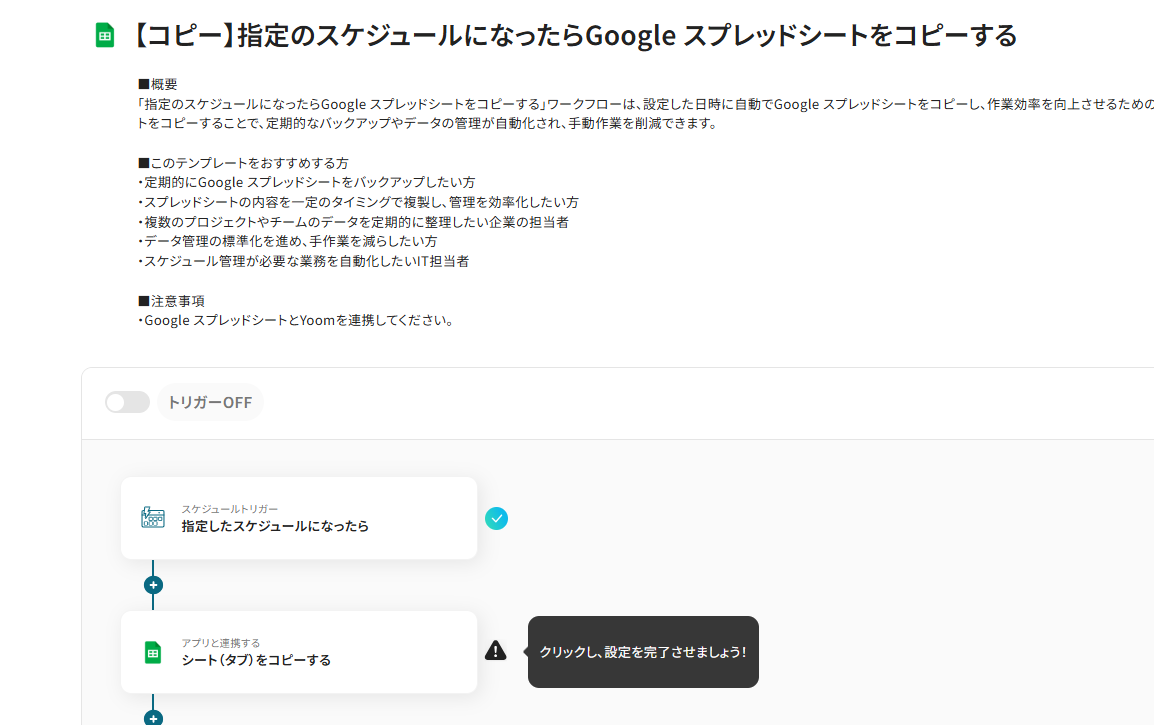
Task: Click the line ・データ管理の標準化を進め、手作業を減らしたい方
Action: (287, 241)
